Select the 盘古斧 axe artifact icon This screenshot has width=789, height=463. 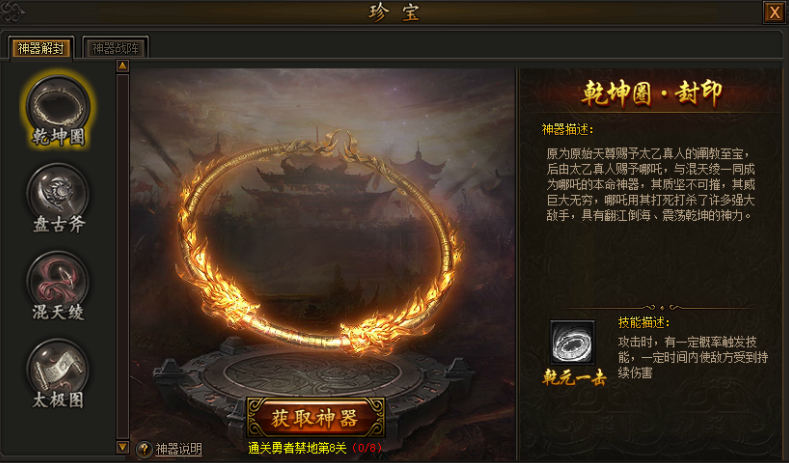pyautogui.click(x=58, y=193)
